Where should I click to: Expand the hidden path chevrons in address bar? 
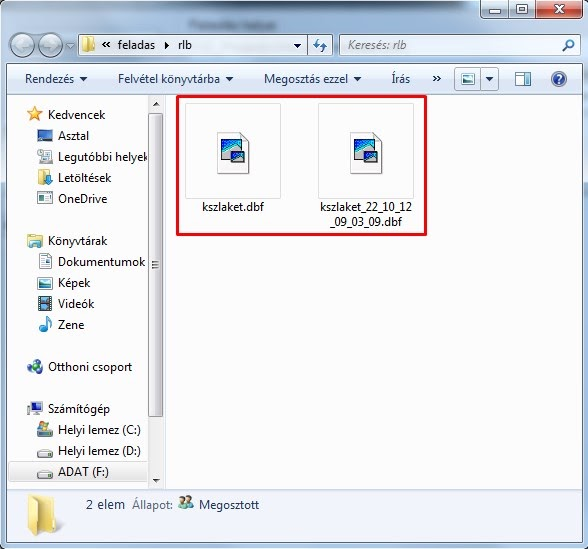pyautogui.click(x=106, y=45)
